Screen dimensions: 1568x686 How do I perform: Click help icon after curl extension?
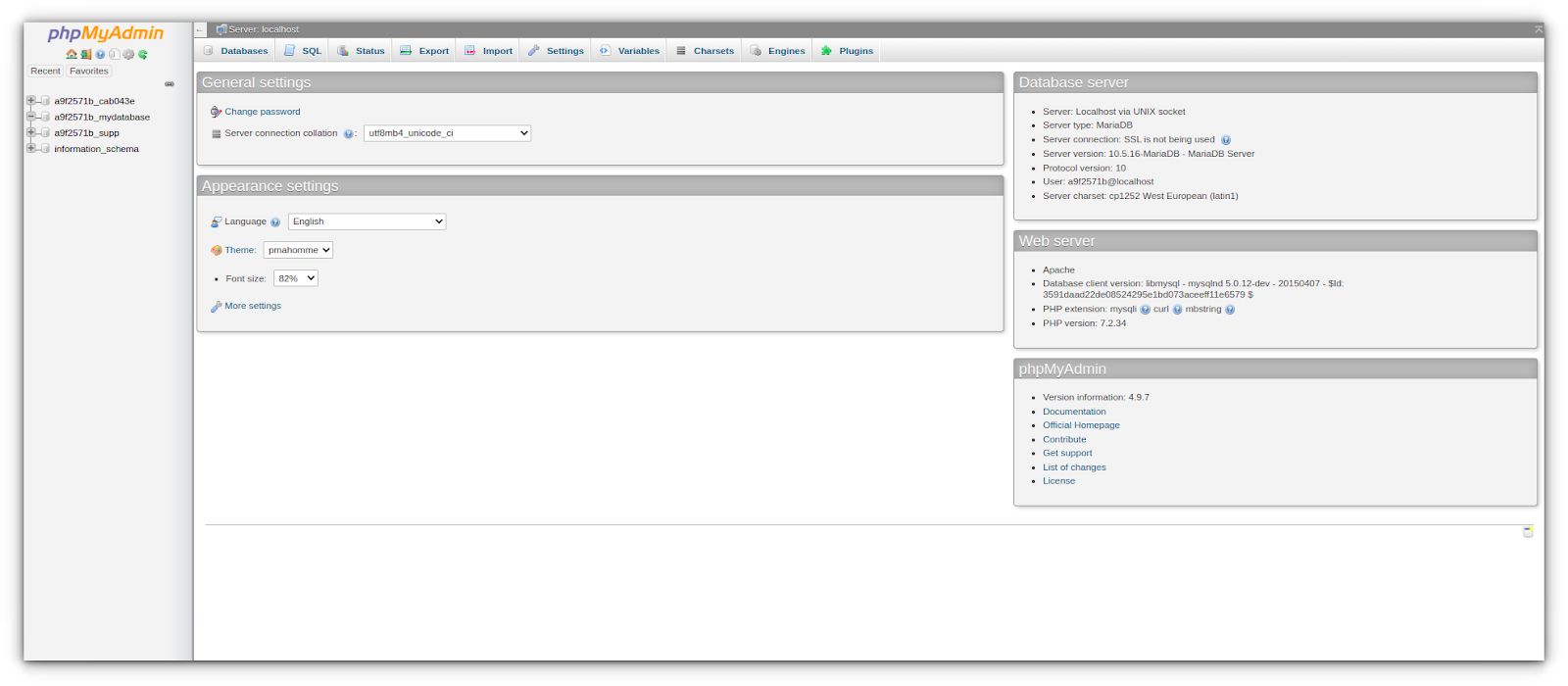point(1177,310)
